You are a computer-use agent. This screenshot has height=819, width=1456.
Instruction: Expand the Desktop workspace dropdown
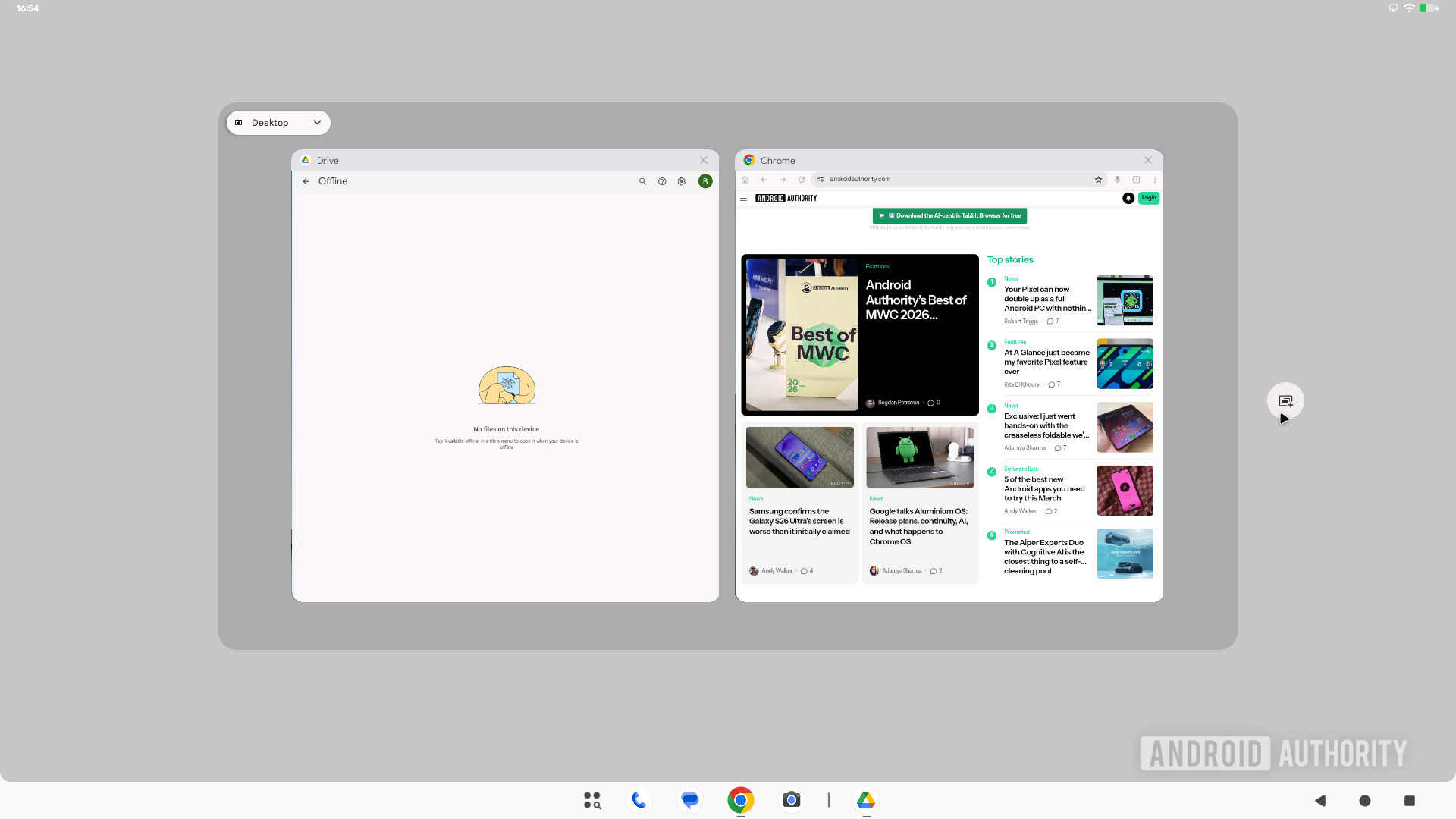point(317,122)
